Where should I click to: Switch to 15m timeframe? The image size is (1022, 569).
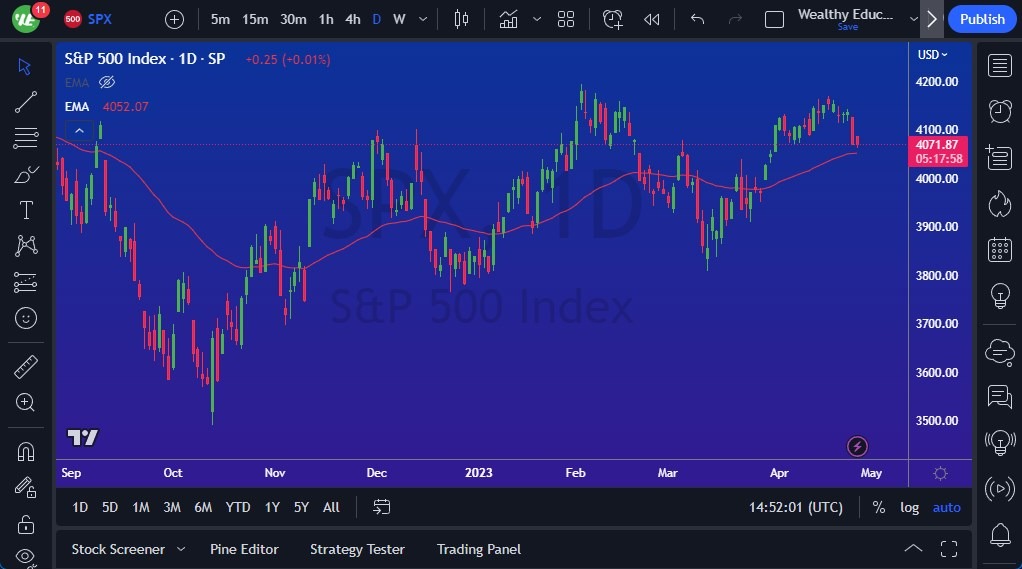click(255, 20)
